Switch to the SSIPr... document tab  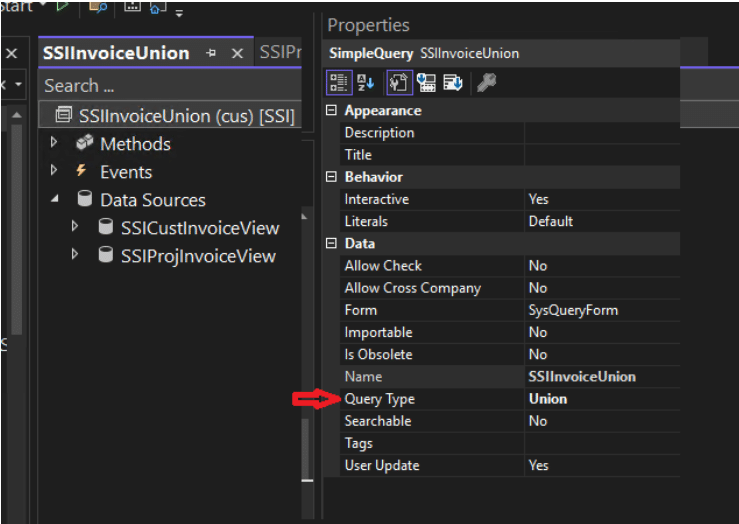280,53
